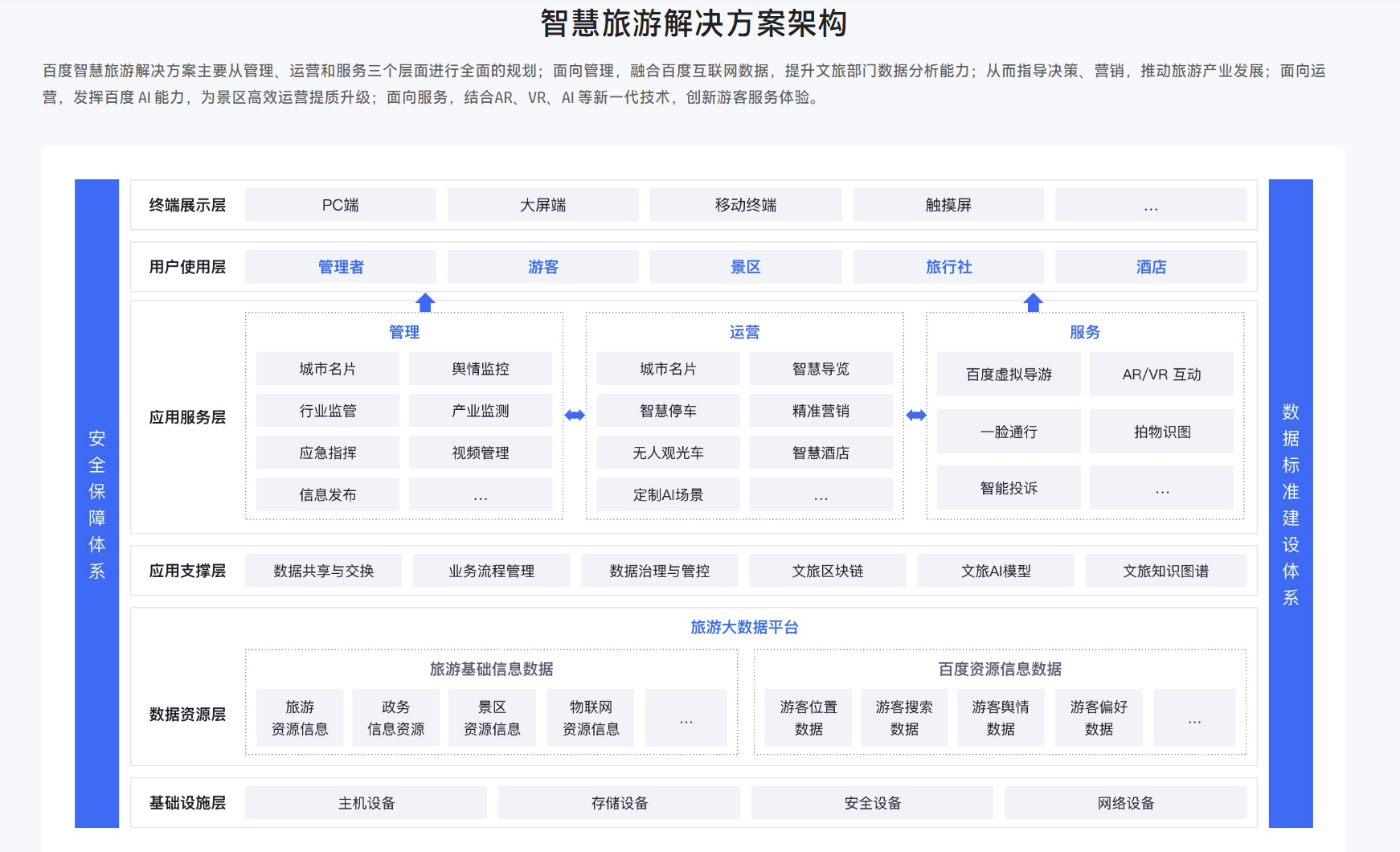Click 精准营销 box
This screenshot has height=852, width=1400.
click(821, 411)
